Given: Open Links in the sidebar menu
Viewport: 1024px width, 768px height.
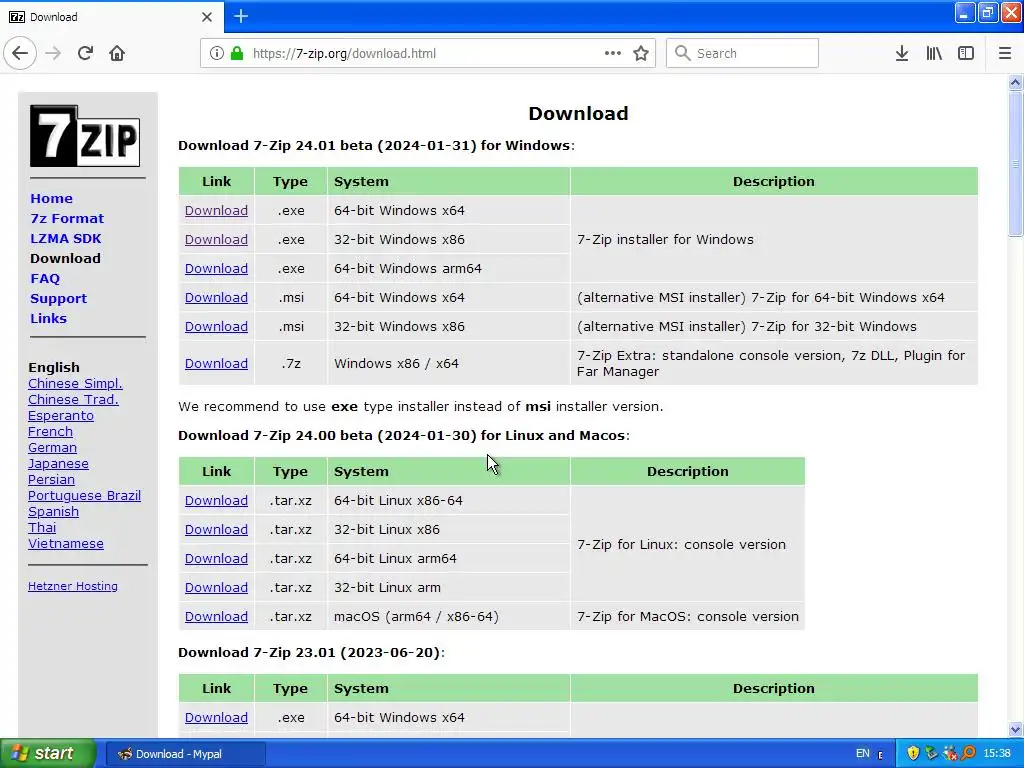Looking at the screenshot, I should tap(48, 318).
